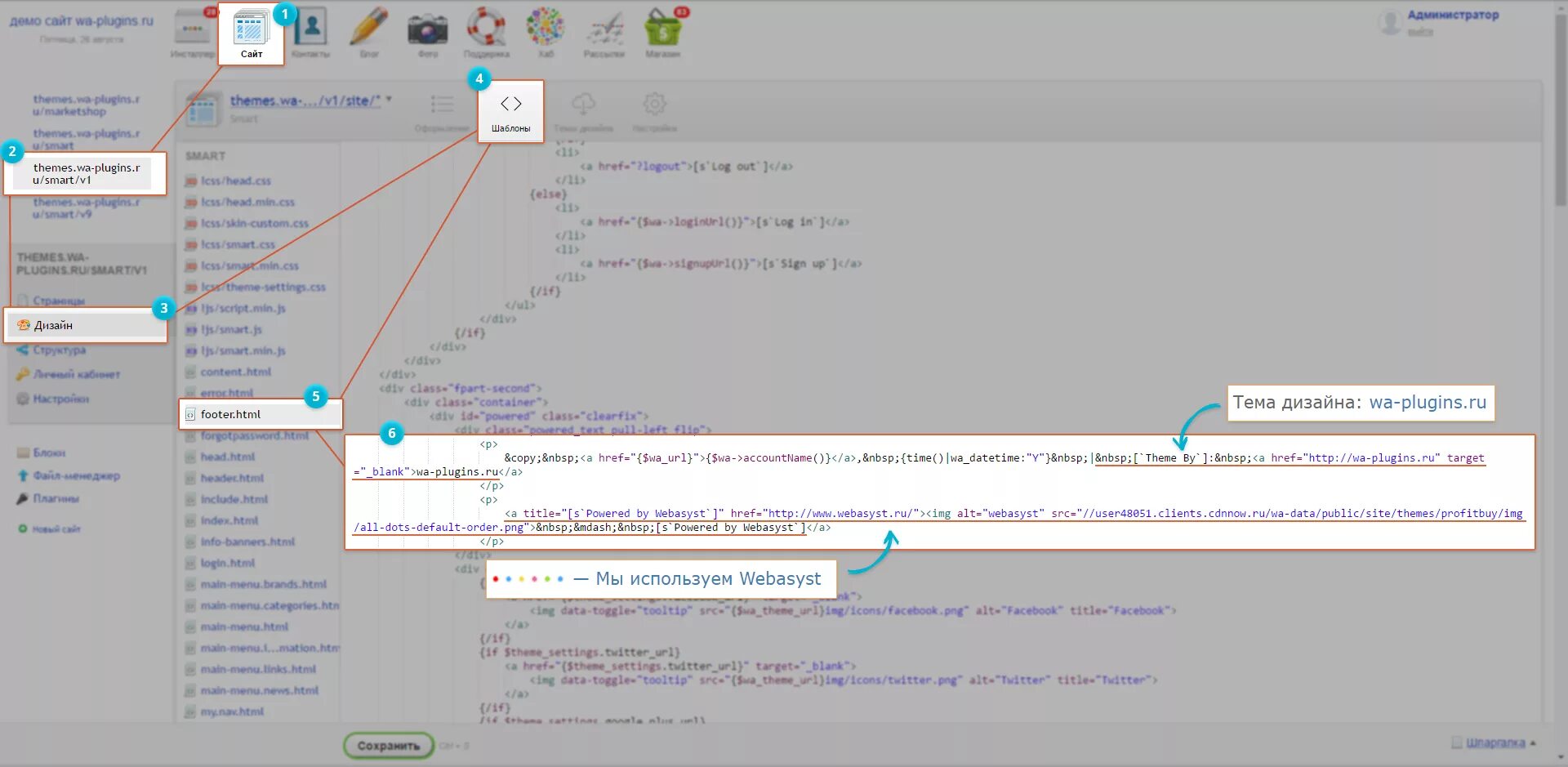Viewport: 1568px width, 767px height.
Task: Open header.html template file
Action: (232, 478)
